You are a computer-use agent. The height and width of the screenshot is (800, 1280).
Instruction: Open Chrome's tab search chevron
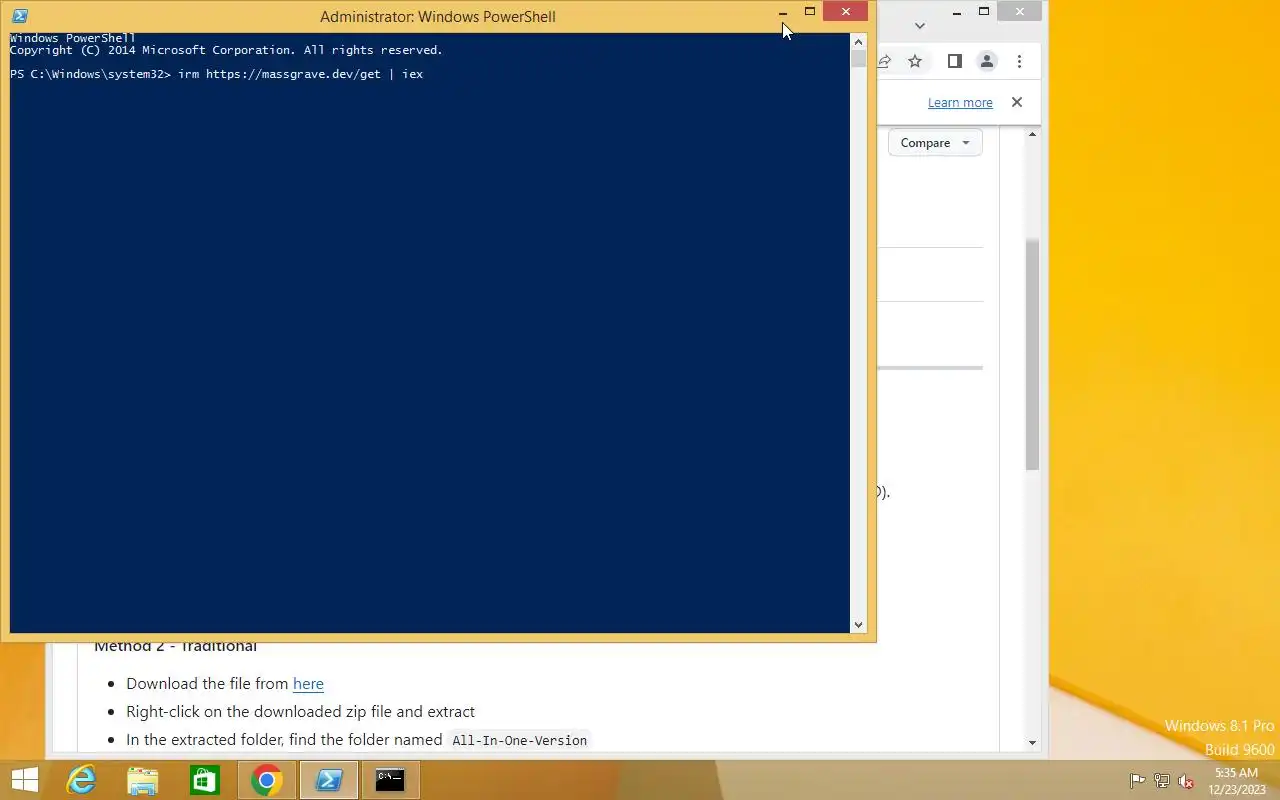(920, 26)
